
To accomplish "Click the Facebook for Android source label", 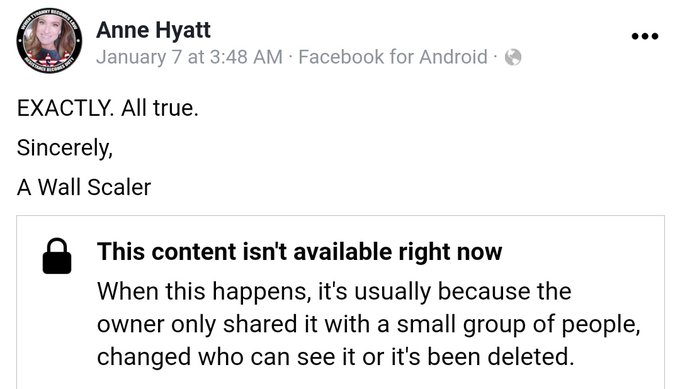I will [393, 57].
